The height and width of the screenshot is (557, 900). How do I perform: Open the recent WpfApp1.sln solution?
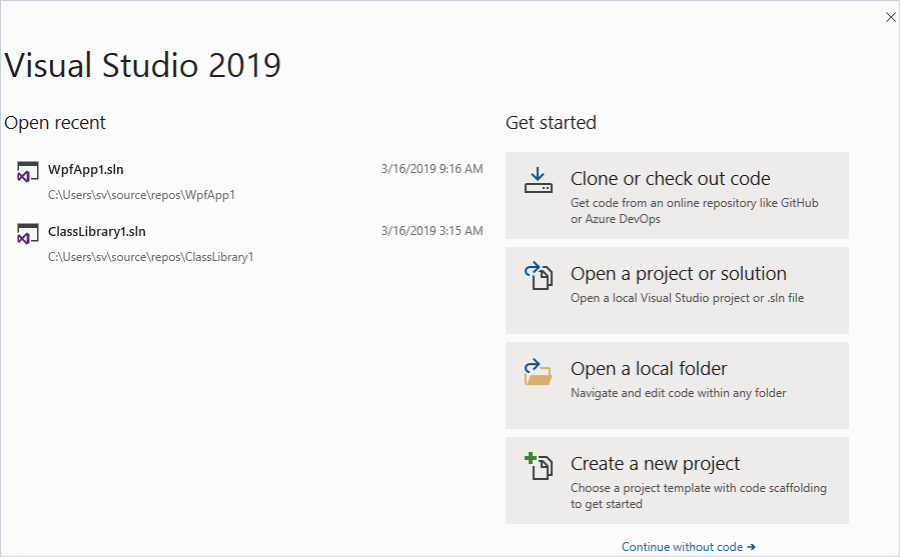[86, 169]
